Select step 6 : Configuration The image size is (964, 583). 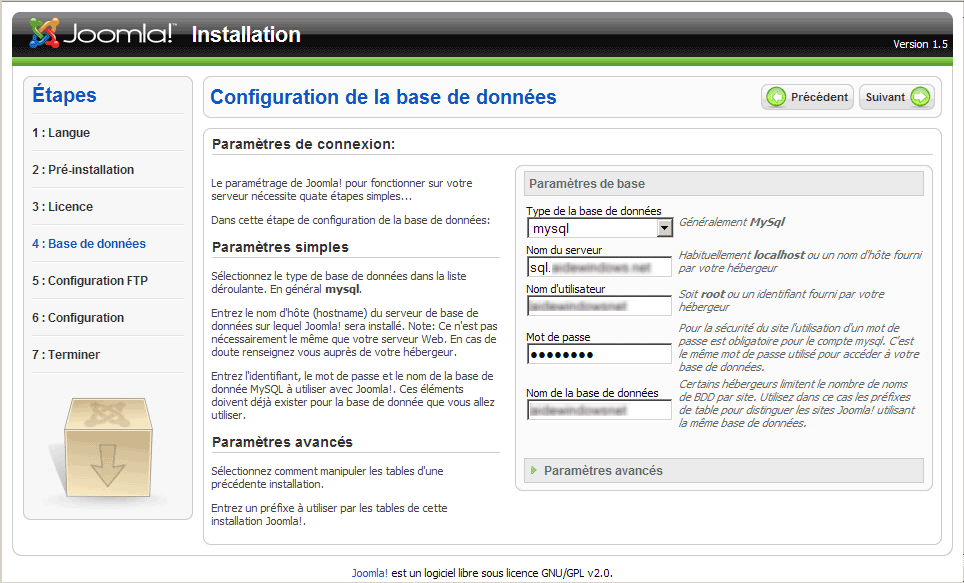pyautogui.click(x=78, y=317)
